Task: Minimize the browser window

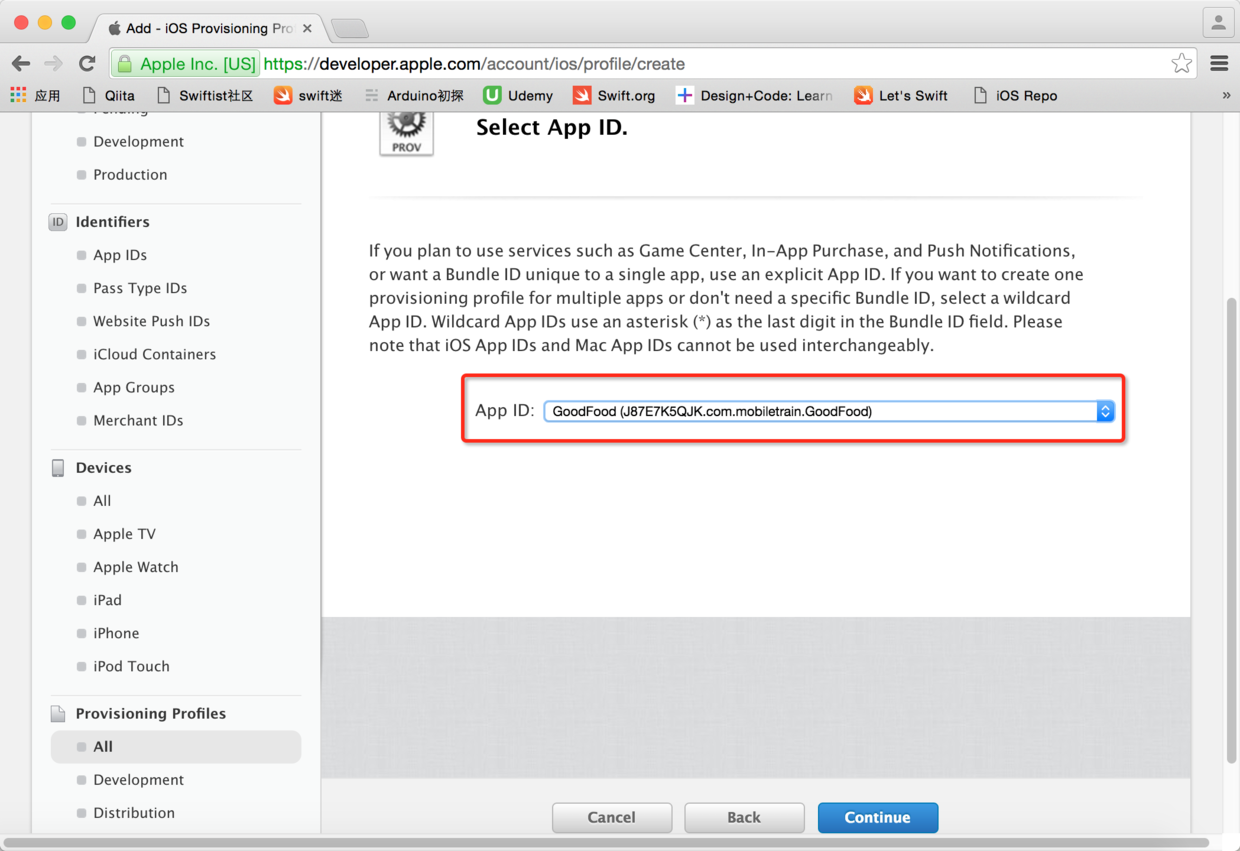Action: 45,22
